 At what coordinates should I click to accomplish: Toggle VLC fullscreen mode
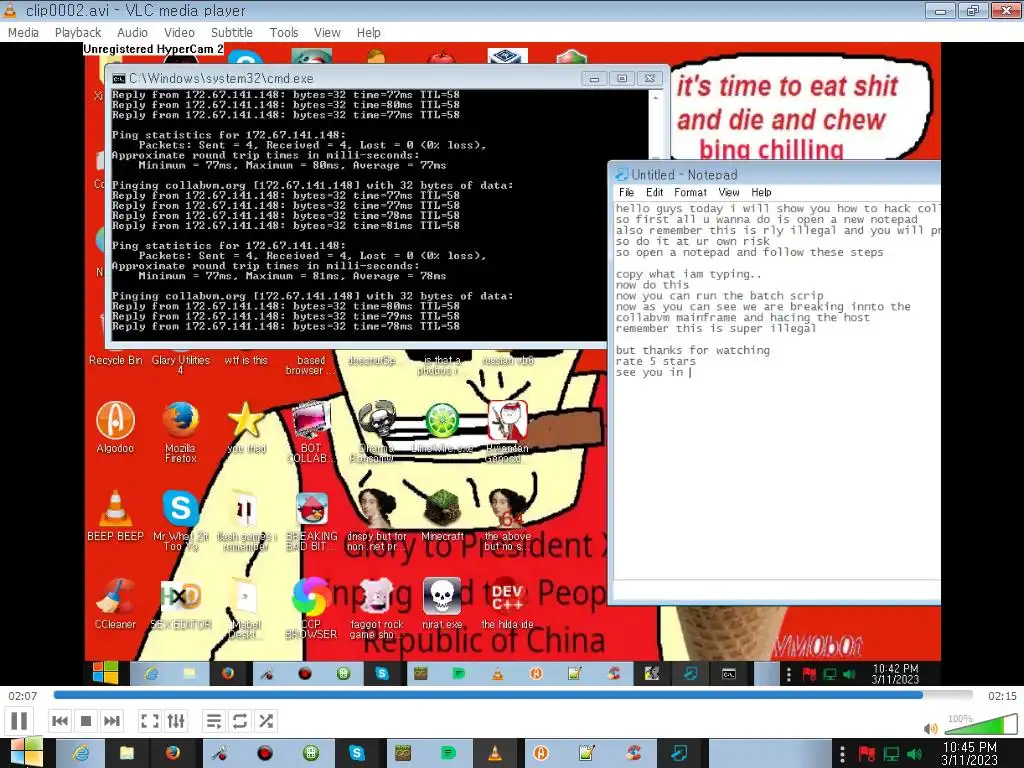[x=150, y=721]
